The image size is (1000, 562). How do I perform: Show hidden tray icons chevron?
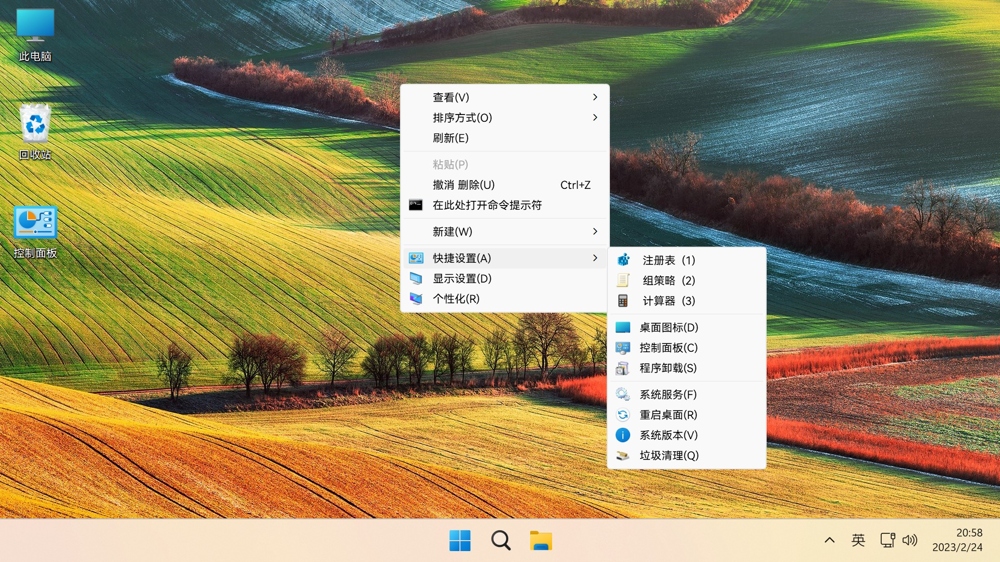pyautogui.click(x=829, y=540)
